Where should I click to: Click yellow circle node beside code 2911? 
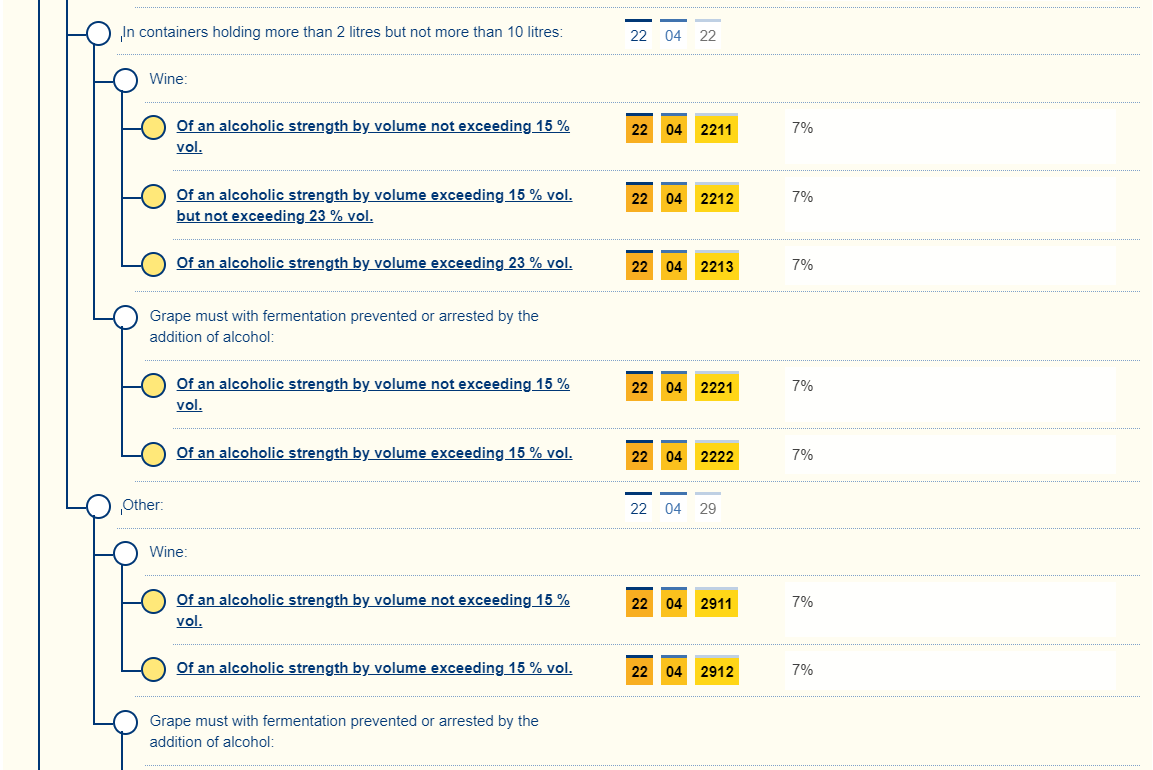point(153,602)
